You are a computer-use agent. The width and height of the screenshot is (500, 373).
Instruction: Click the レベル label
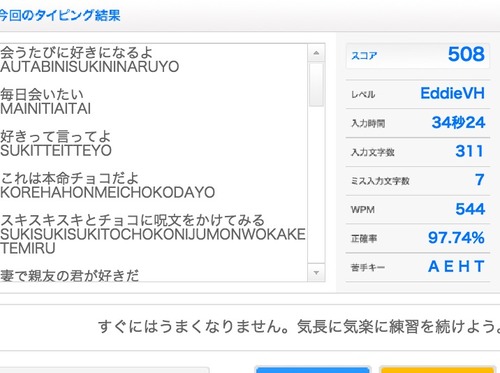tap(363, 95)
